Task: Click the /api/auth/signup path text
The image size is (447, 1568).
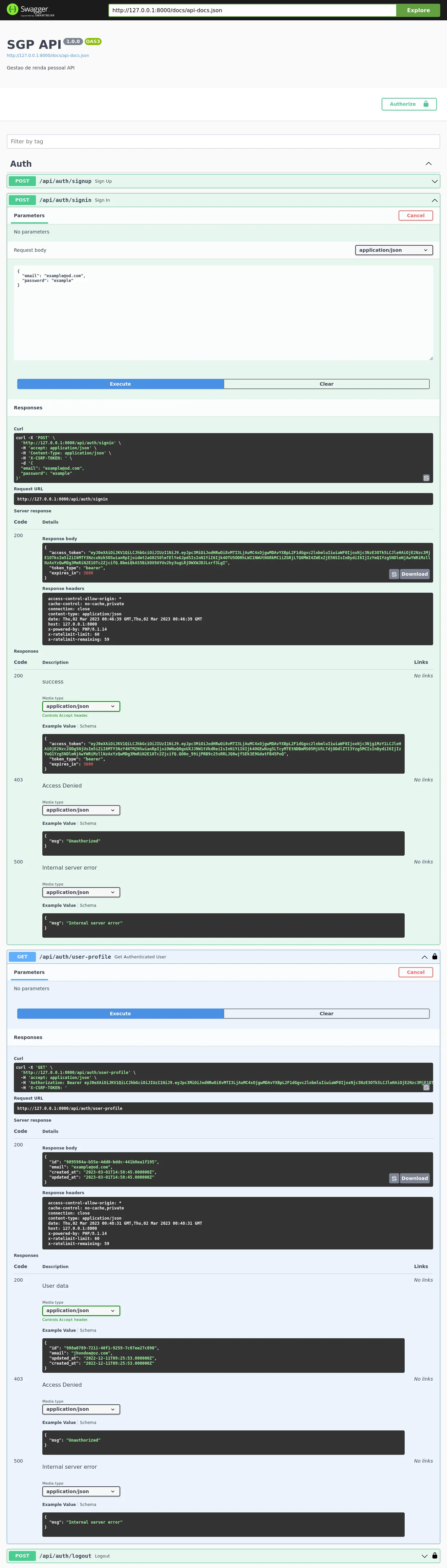Action: click(x=66, y=181)
